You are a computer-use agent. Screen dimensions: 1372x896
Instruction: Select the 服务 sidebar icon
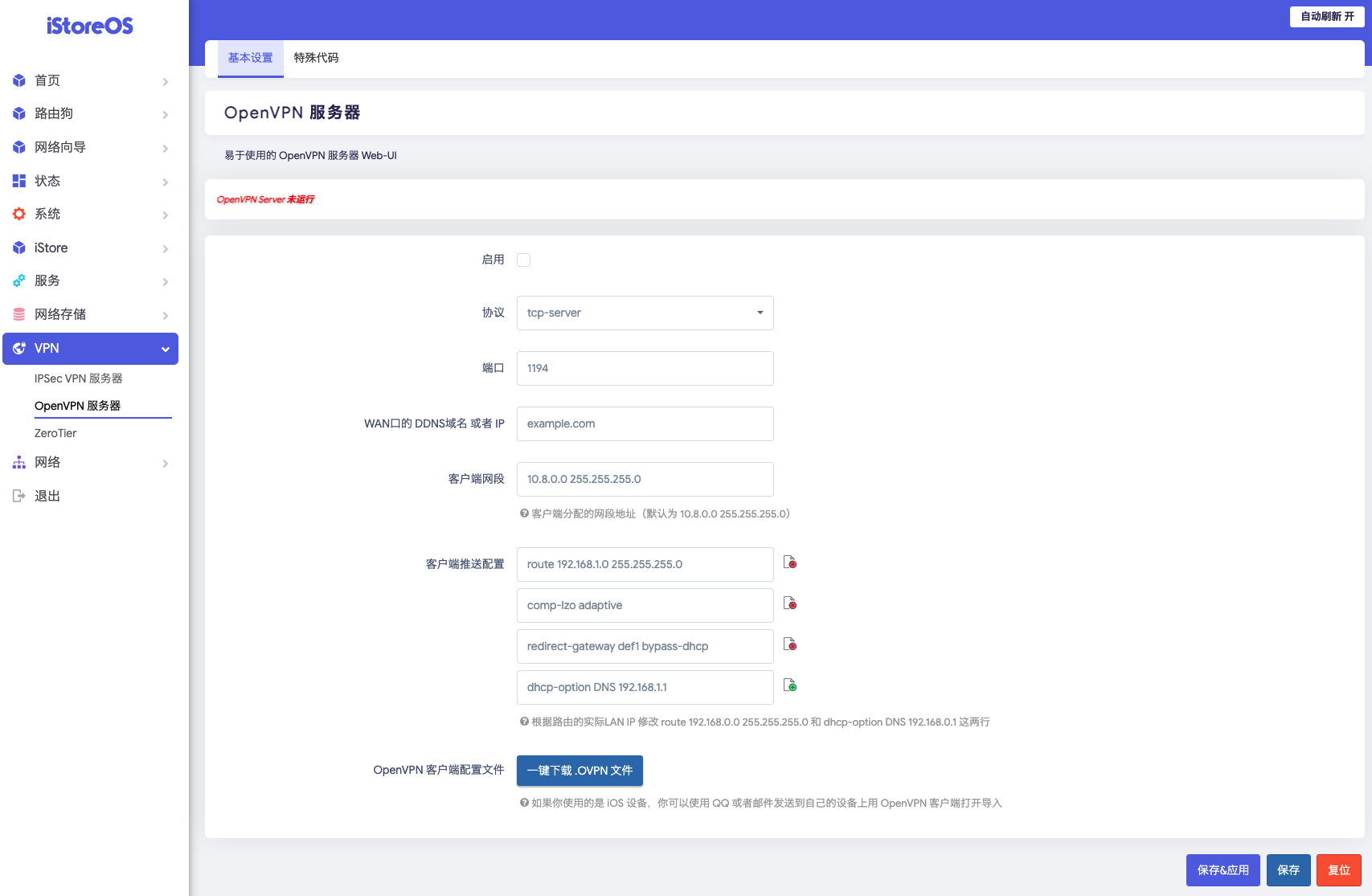pyautogui.click(x=19, y=280)
